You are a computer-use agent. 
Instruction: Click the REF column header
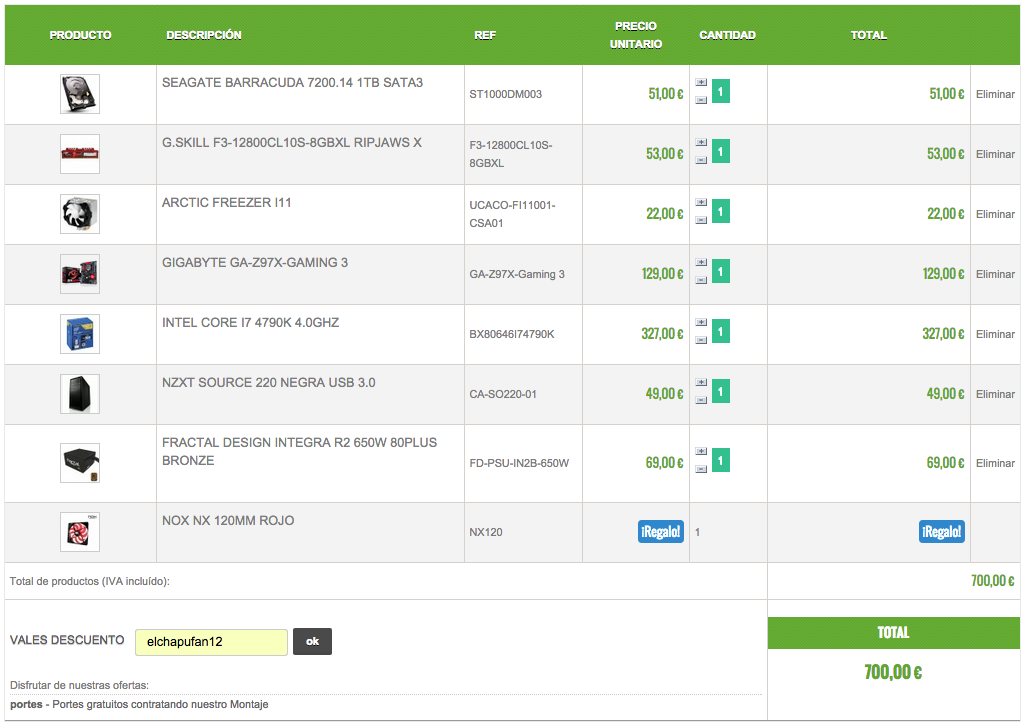coord(485,35)
